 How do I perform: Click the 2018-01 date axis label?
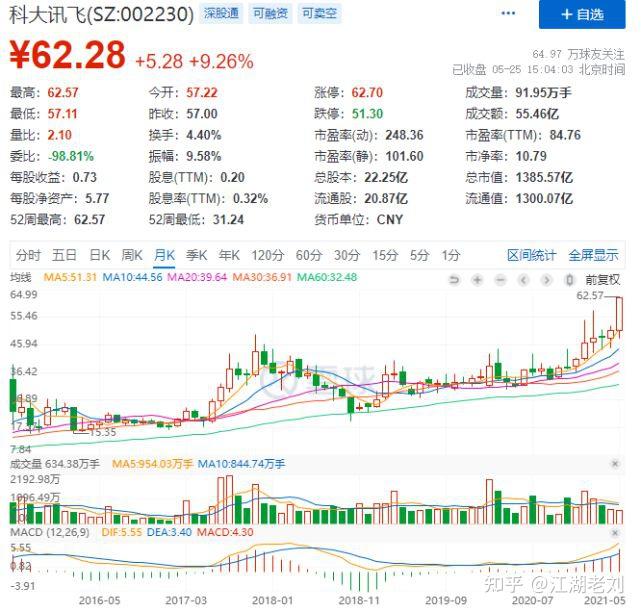pyautogui.click(x=272, y=600)
